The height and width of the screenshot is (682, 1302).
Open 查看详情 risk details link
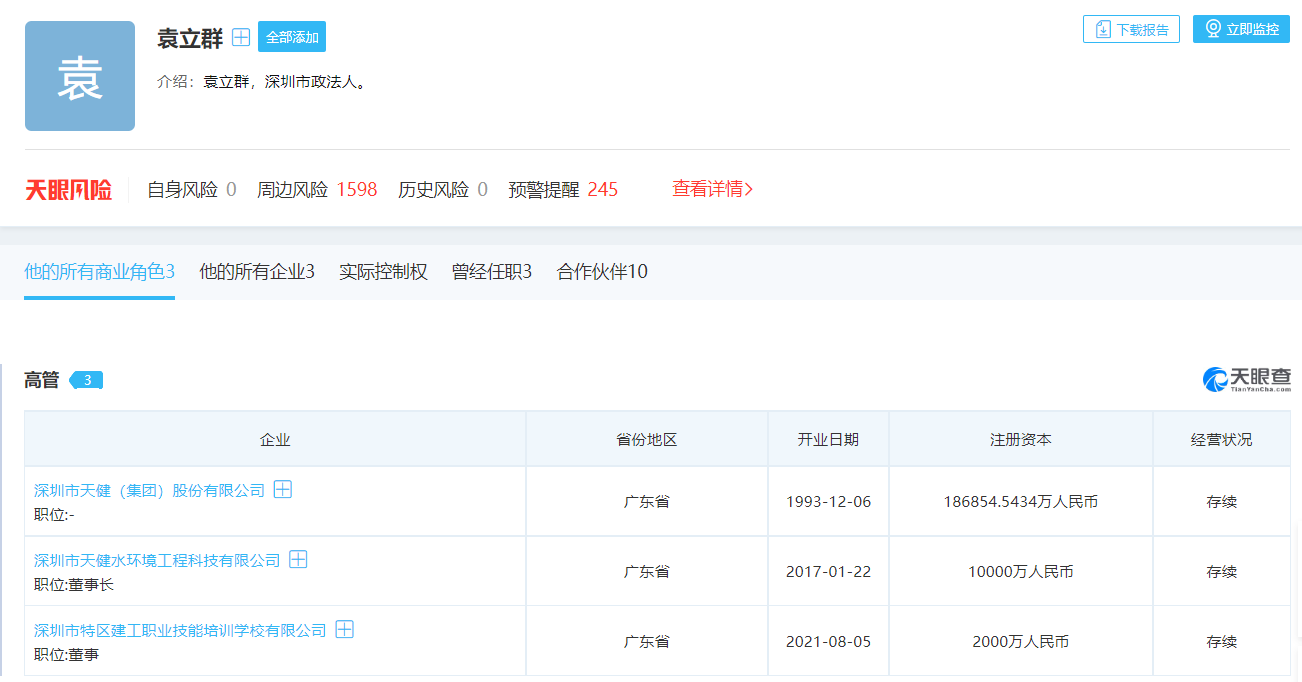point(712,189)
